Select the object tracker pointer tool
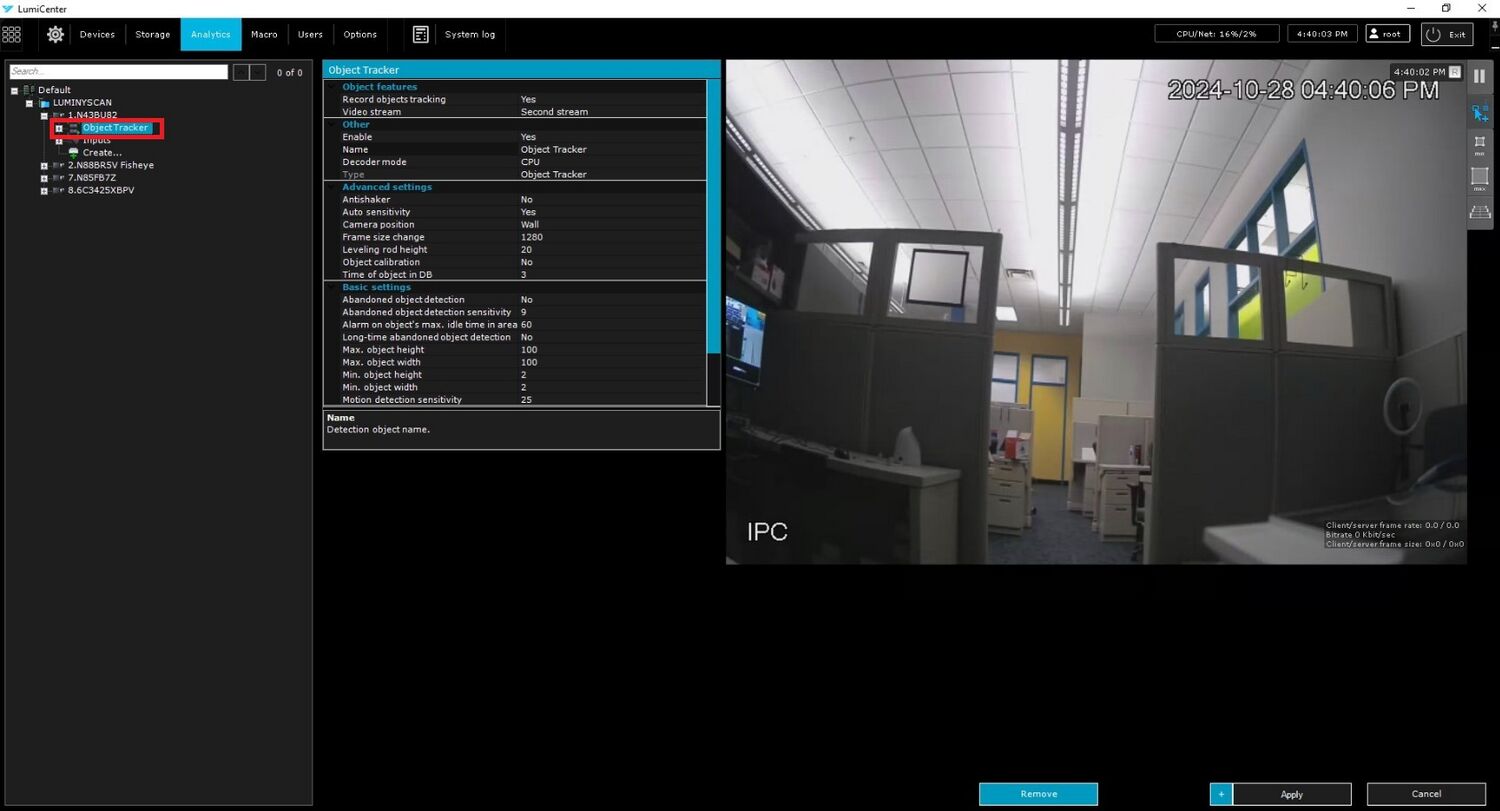The height and width of the screenshot is (811, 1500). [x=1480, y=113]
